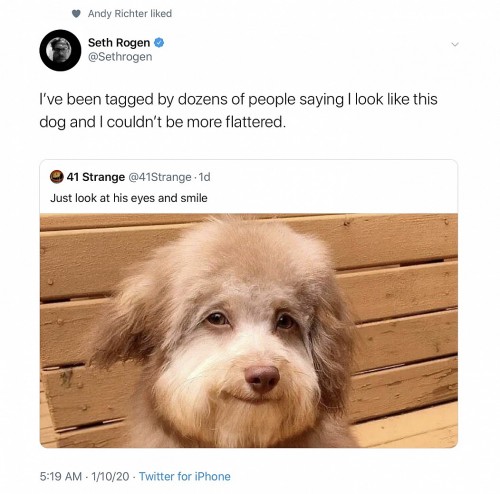Open the Twitter for iPhone link
The width and height of the screenshot is (500, 494).
coord(185,476)
